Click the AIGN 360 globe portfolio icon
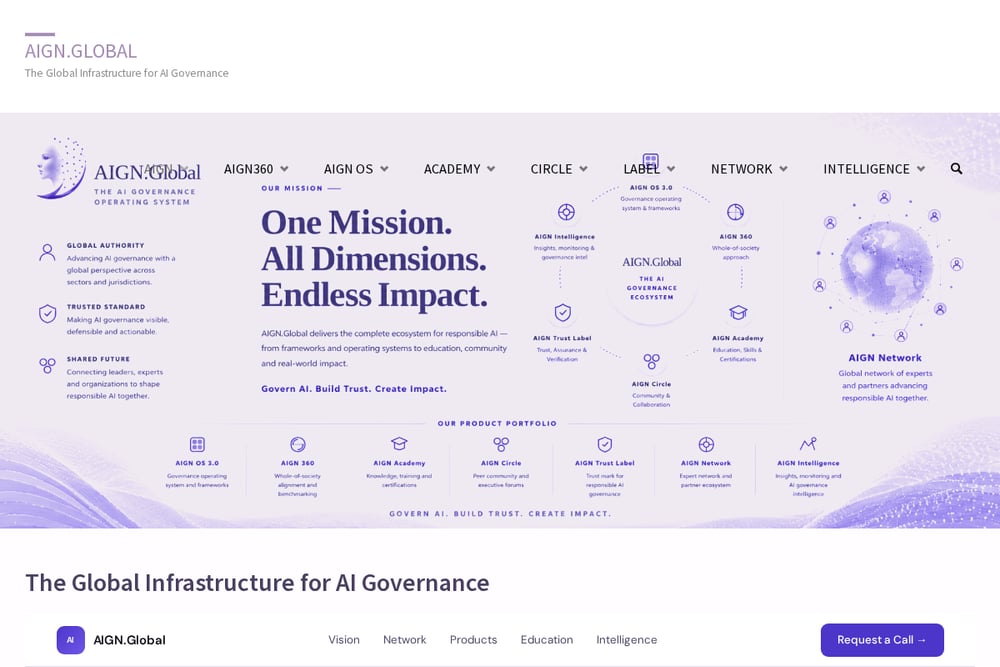This screenshot has height=667, width=1000. [298, 444]
